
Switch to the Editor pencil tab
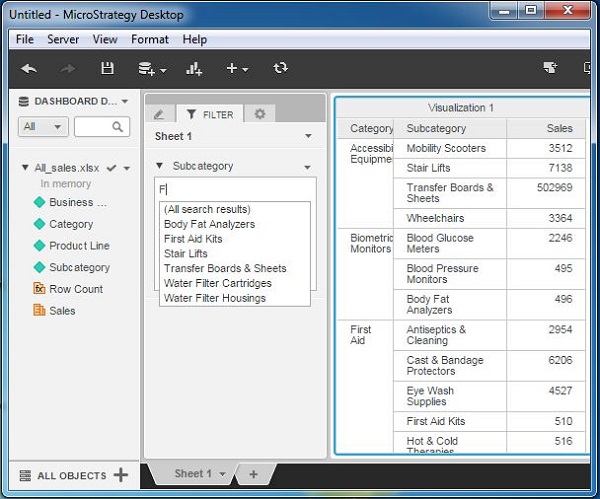(159, 114)
